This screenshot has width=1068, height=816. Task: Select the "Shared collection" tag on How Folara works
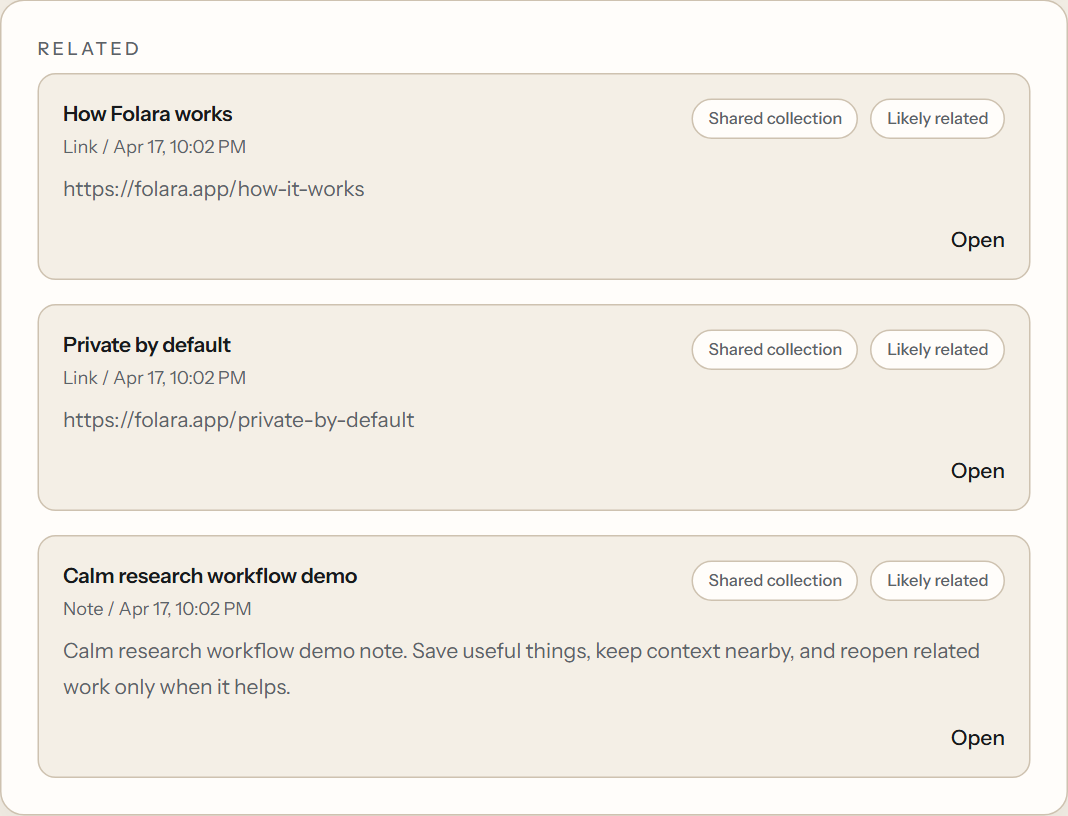click(774, 118)
